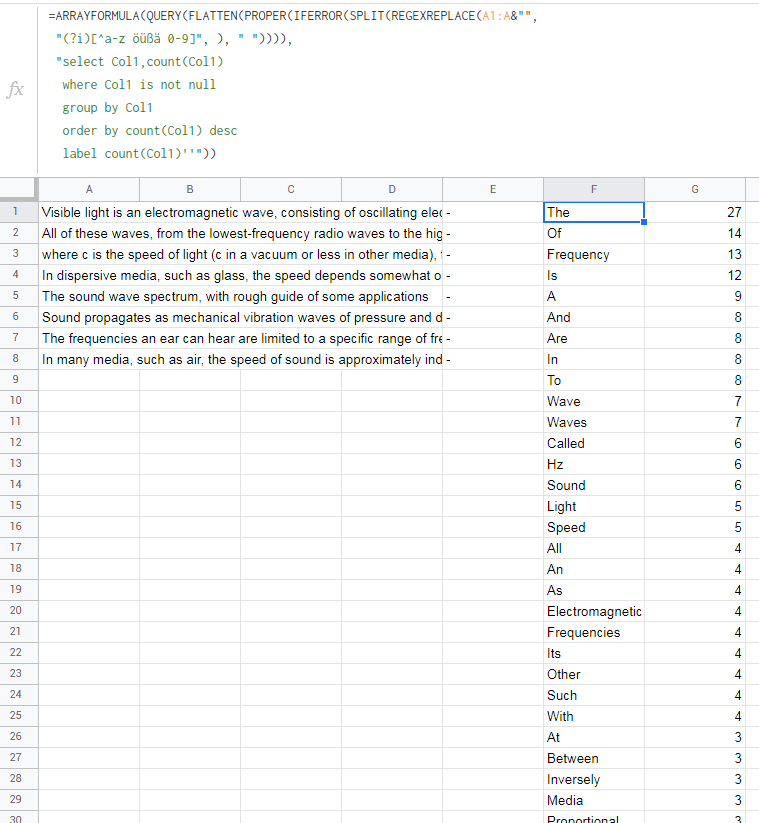Click cell 'Inversely' in column F

(594, 779)
